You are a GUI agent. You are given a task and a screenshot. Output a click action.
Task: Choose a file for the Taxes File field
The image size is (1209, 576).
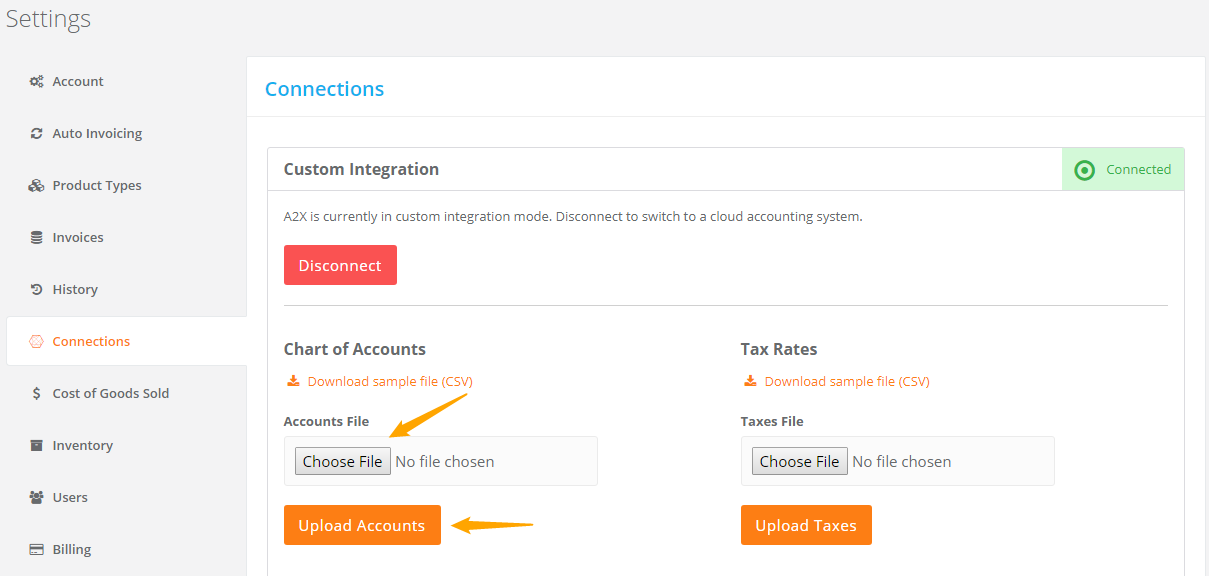coord(799,461)
